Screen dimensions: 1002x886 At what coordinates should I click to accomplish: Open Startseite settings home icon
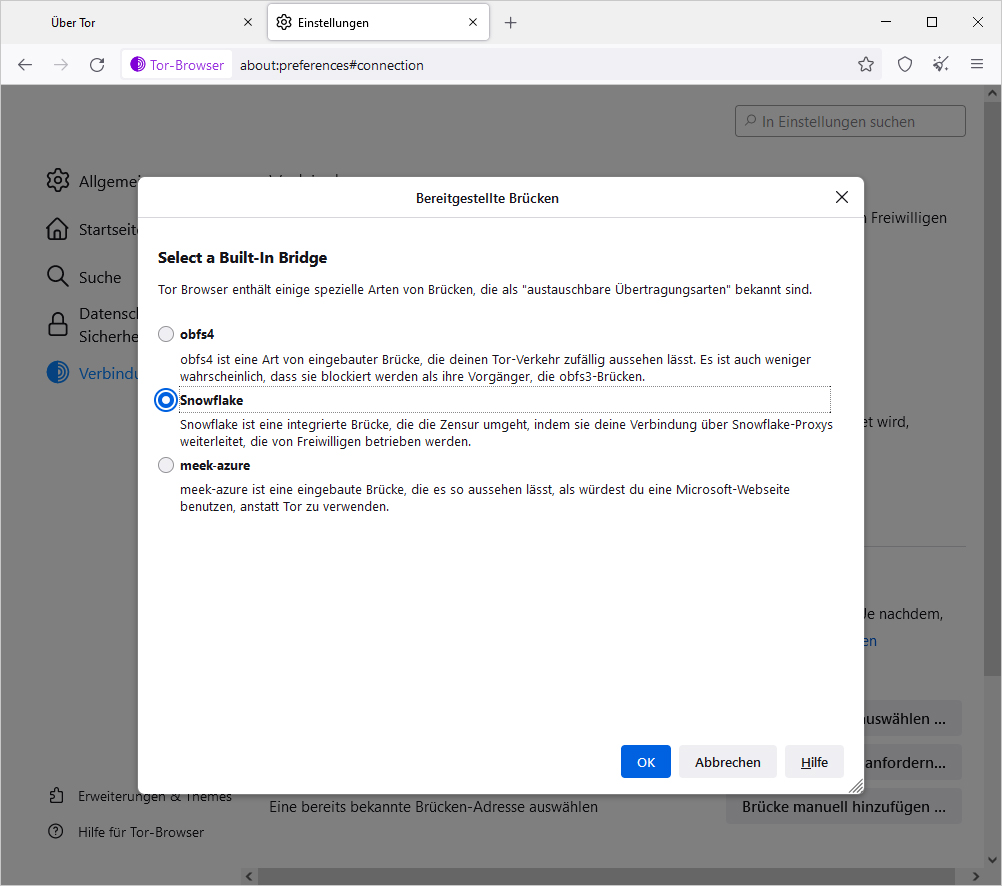[58, 229]
